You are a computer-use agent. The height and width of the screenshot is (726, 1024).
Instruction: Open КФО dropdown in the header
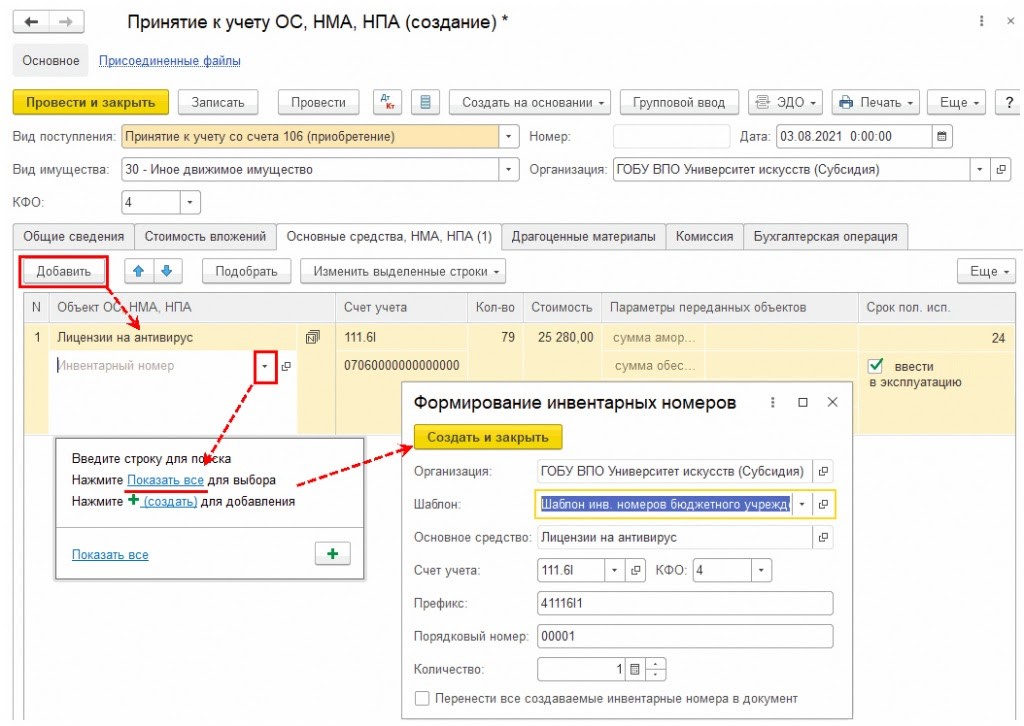(x=190, y=203)
